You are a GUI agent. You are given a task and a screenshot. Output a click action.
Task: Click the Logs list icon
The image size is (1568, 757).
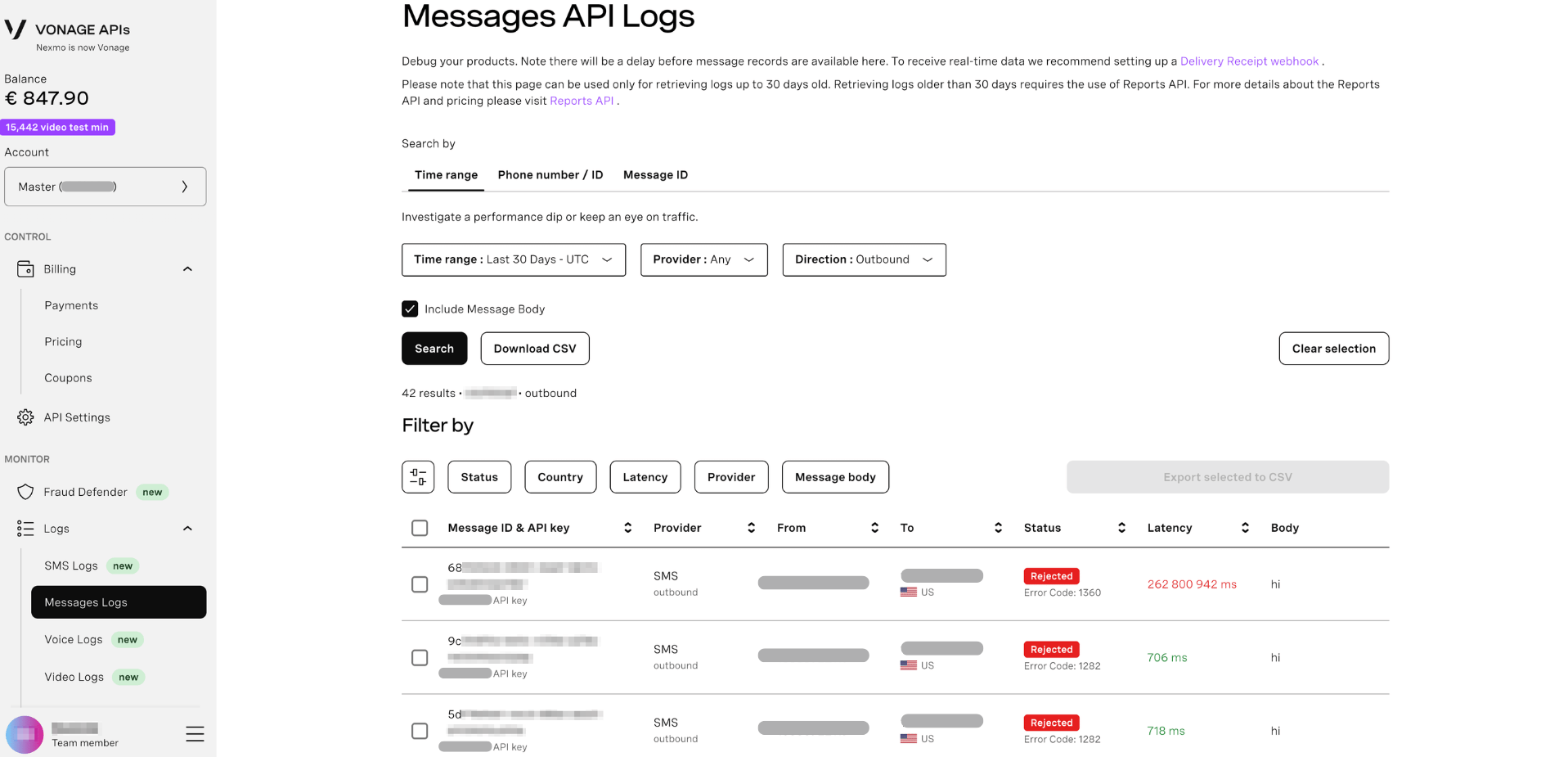pos(25,529)
